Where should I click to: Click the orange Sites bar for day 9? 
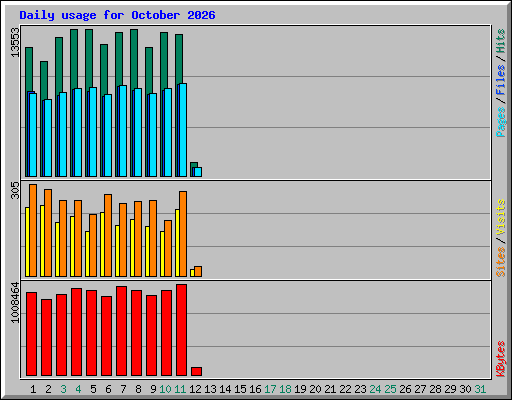(153, 238)
